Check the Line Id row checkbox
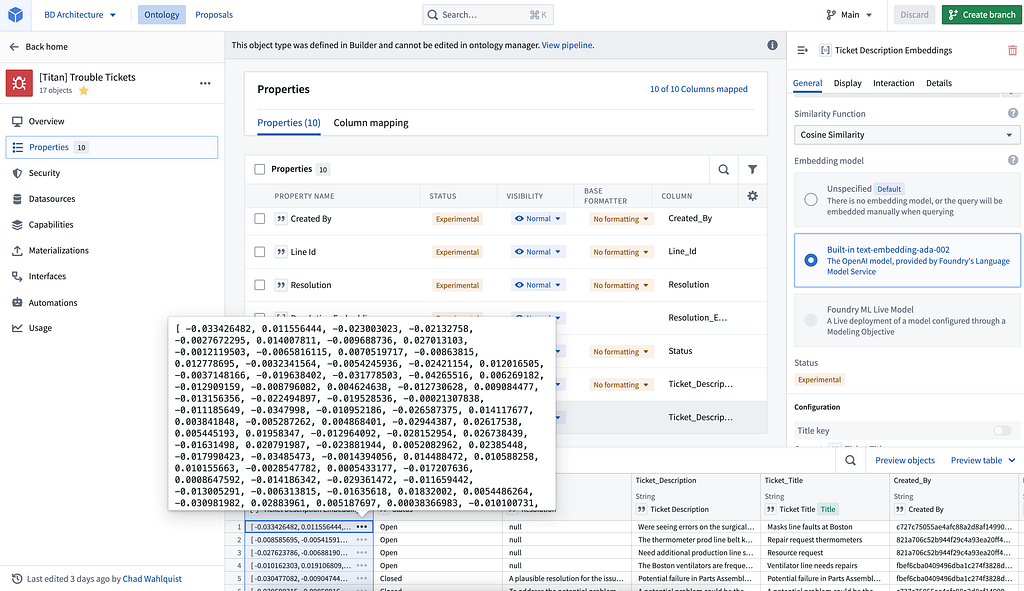The image size is (1024, 591). click(x=259, y=252)
